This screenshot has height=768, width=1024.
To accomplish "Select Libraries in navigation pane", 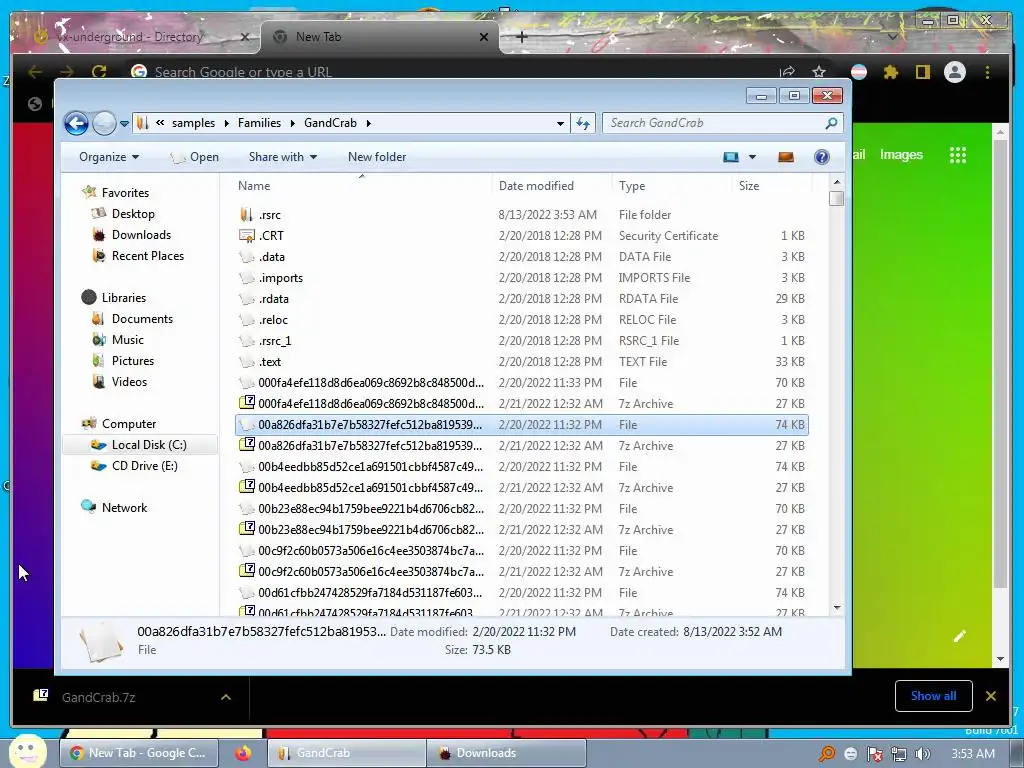I will coord(123,298).
